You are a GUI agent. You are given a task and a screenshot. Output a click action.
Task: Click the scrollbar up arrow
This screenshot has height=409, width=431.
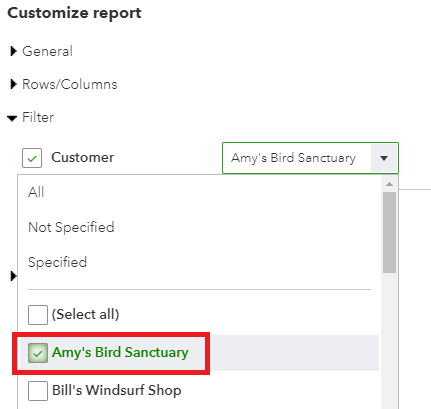[389, 184]
